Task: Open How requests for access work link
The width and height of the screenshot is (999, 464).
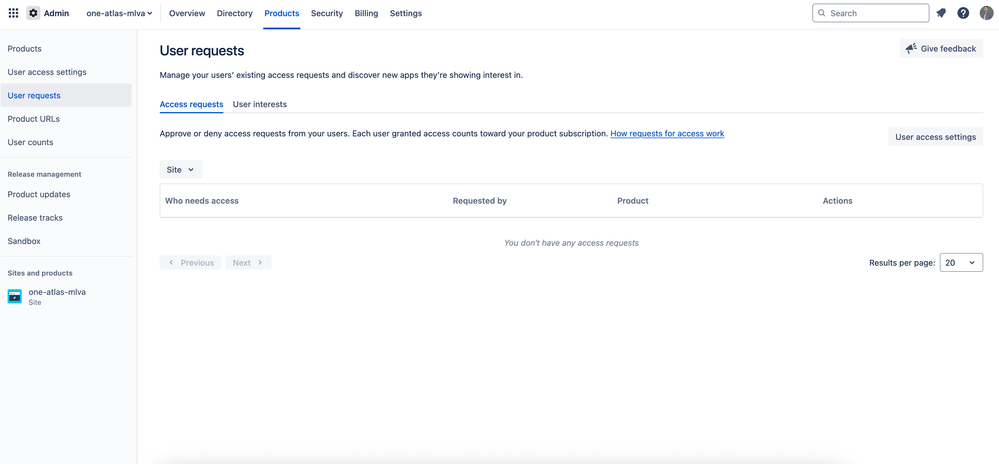Action: tap(667, 134)
